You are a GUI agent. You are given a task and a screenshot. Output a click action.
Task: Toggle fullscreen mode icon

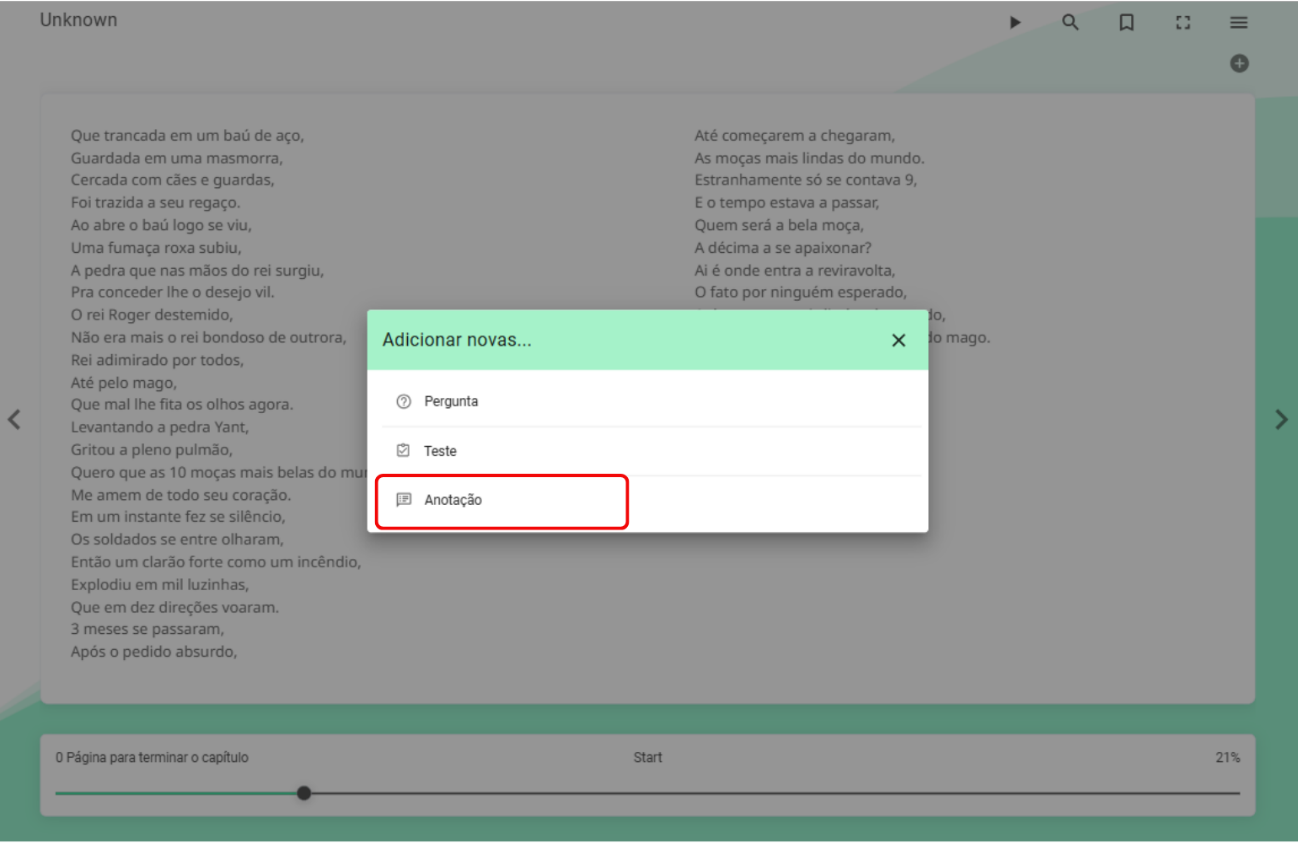[x=1183, y=22]
